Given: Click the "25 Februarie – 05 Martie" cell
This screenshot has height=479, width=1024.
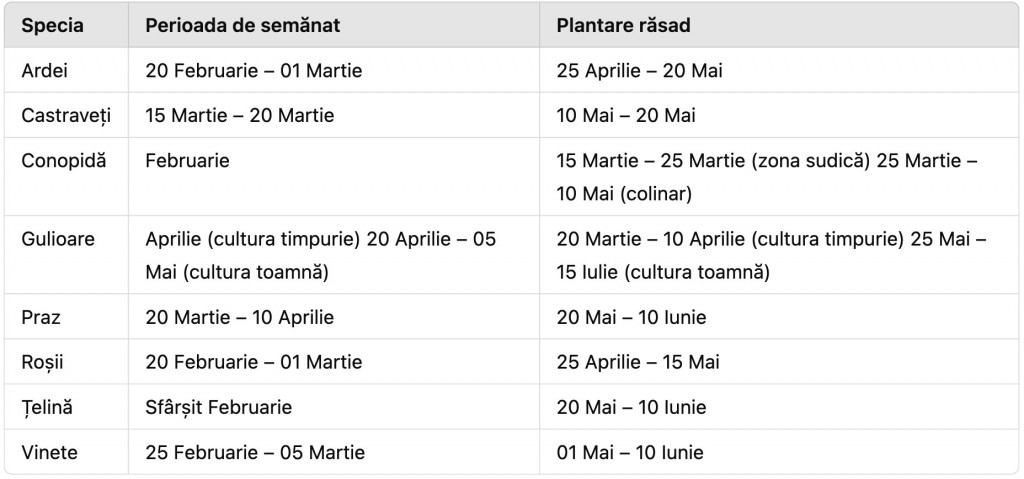Looking at the screenshot, I should [255, 452].
